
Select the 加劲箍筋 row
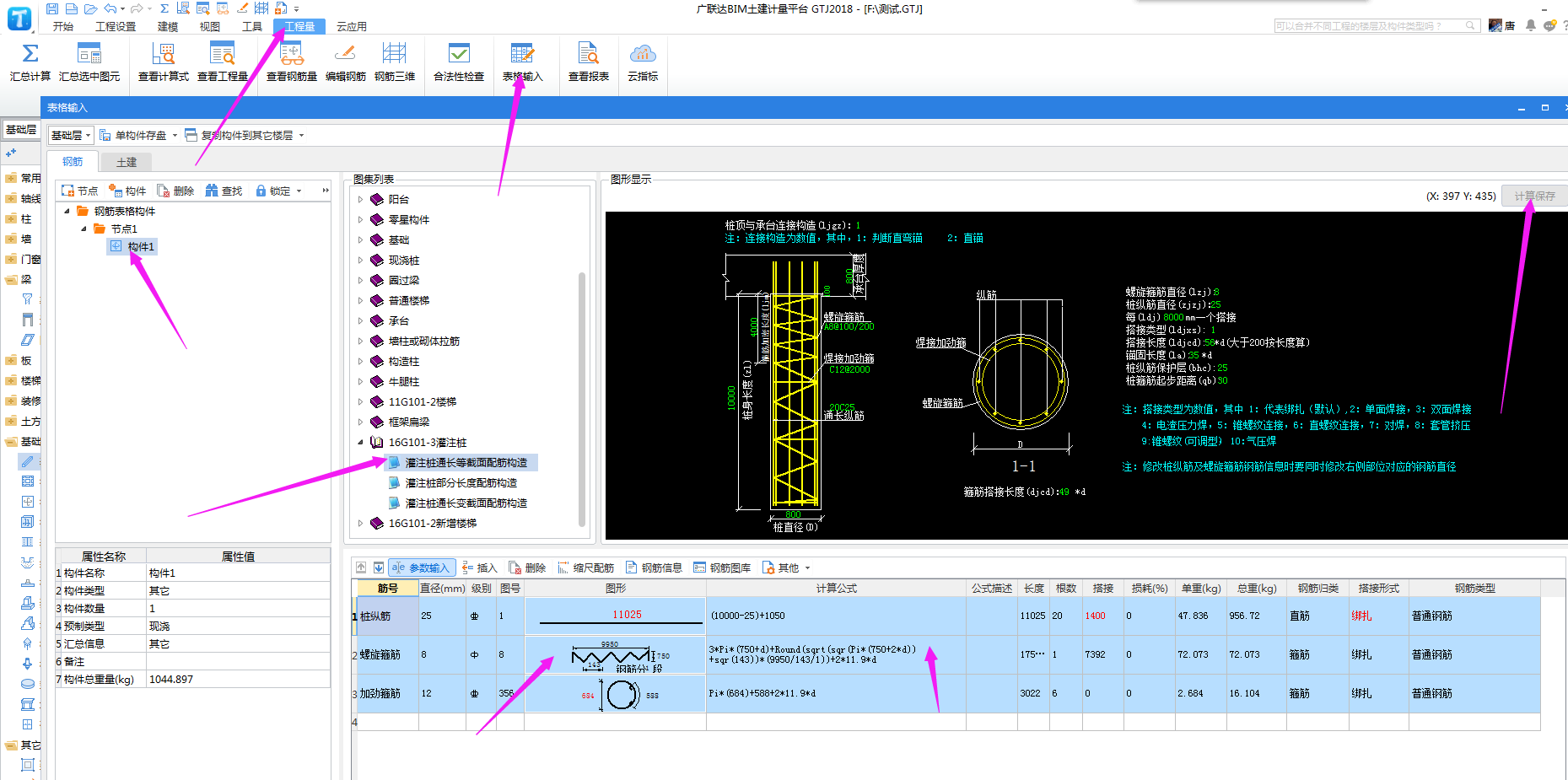(x=945, y=694)
